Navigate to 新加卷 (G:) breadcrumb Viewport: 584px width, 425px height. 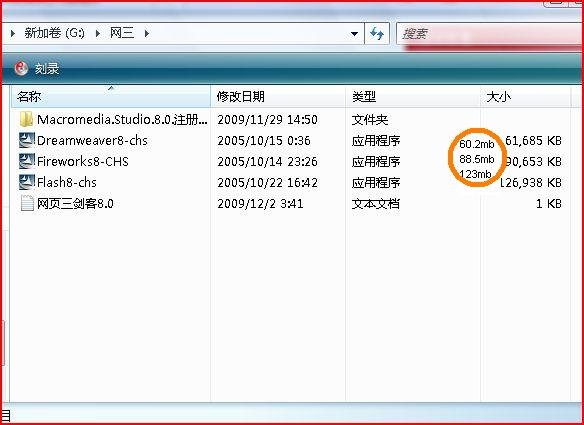[x=54, y=33]
